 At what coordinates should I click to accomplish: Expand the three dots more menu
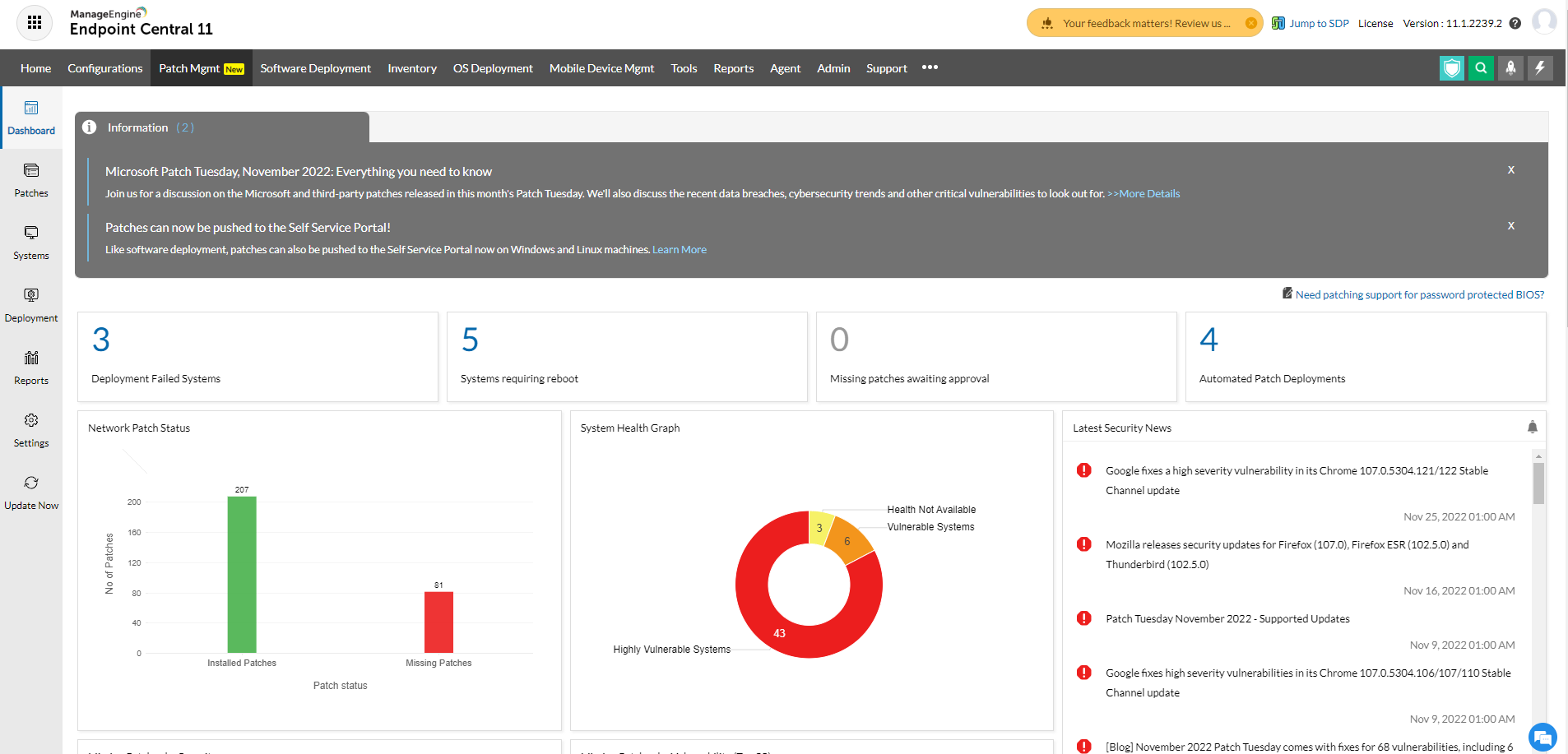(930, 67)
